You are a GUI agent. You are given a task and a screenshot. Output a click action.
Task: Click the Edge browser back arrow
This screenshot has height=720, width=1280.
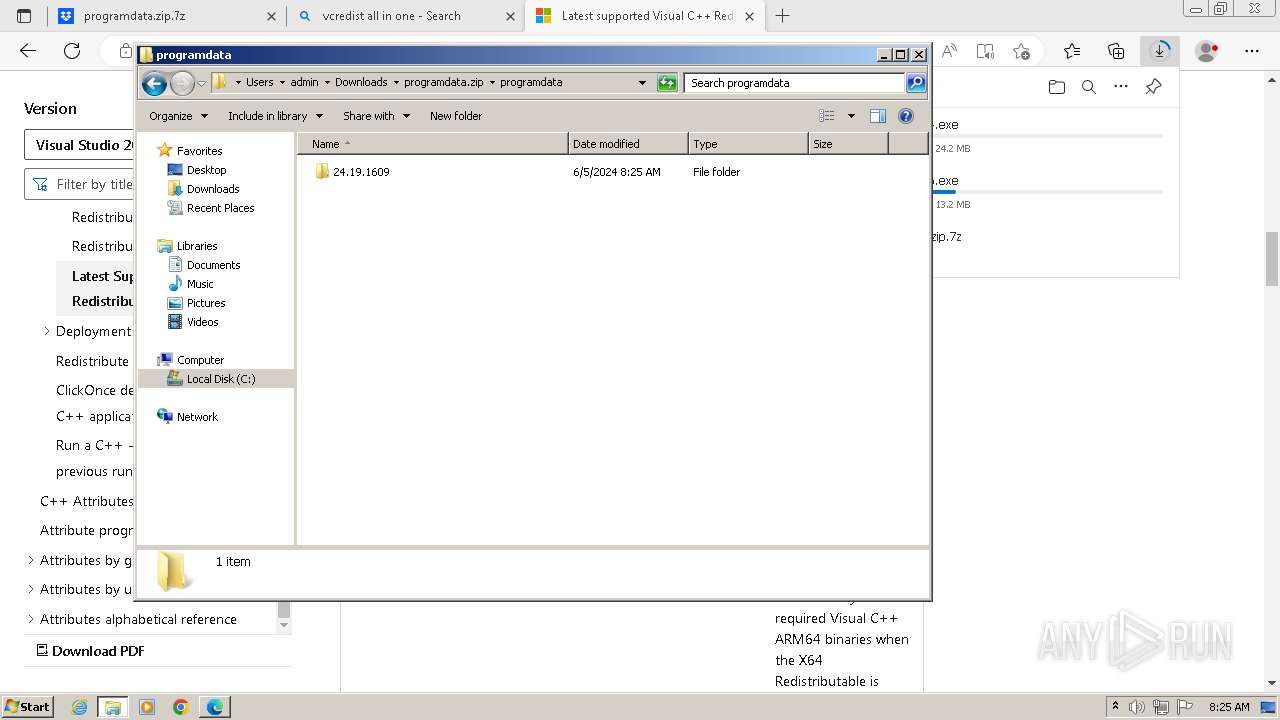[x=28, y=51]
